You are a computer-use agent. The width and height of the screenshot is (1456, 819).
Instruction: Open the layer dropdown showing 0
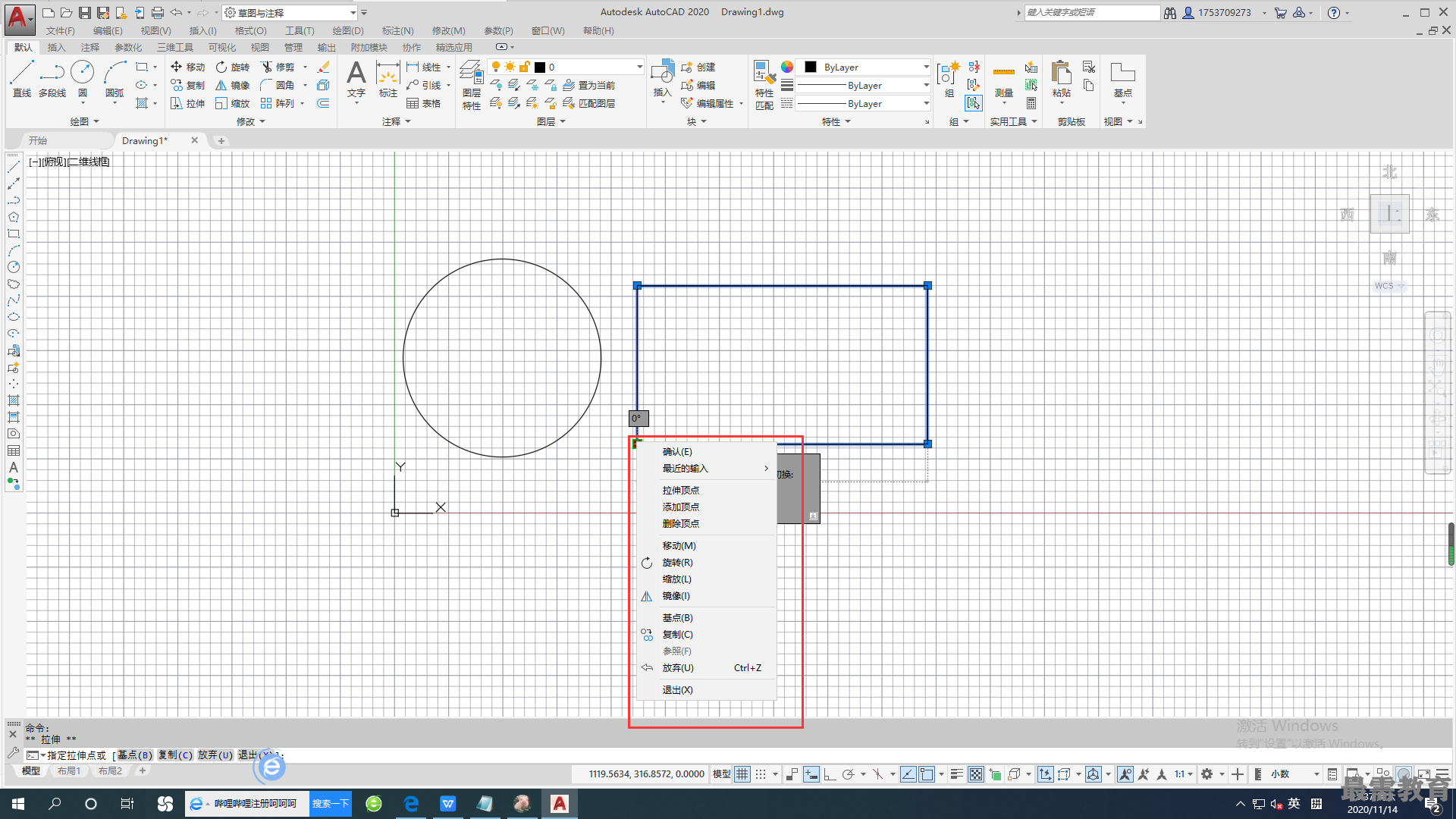coord(566,67)
